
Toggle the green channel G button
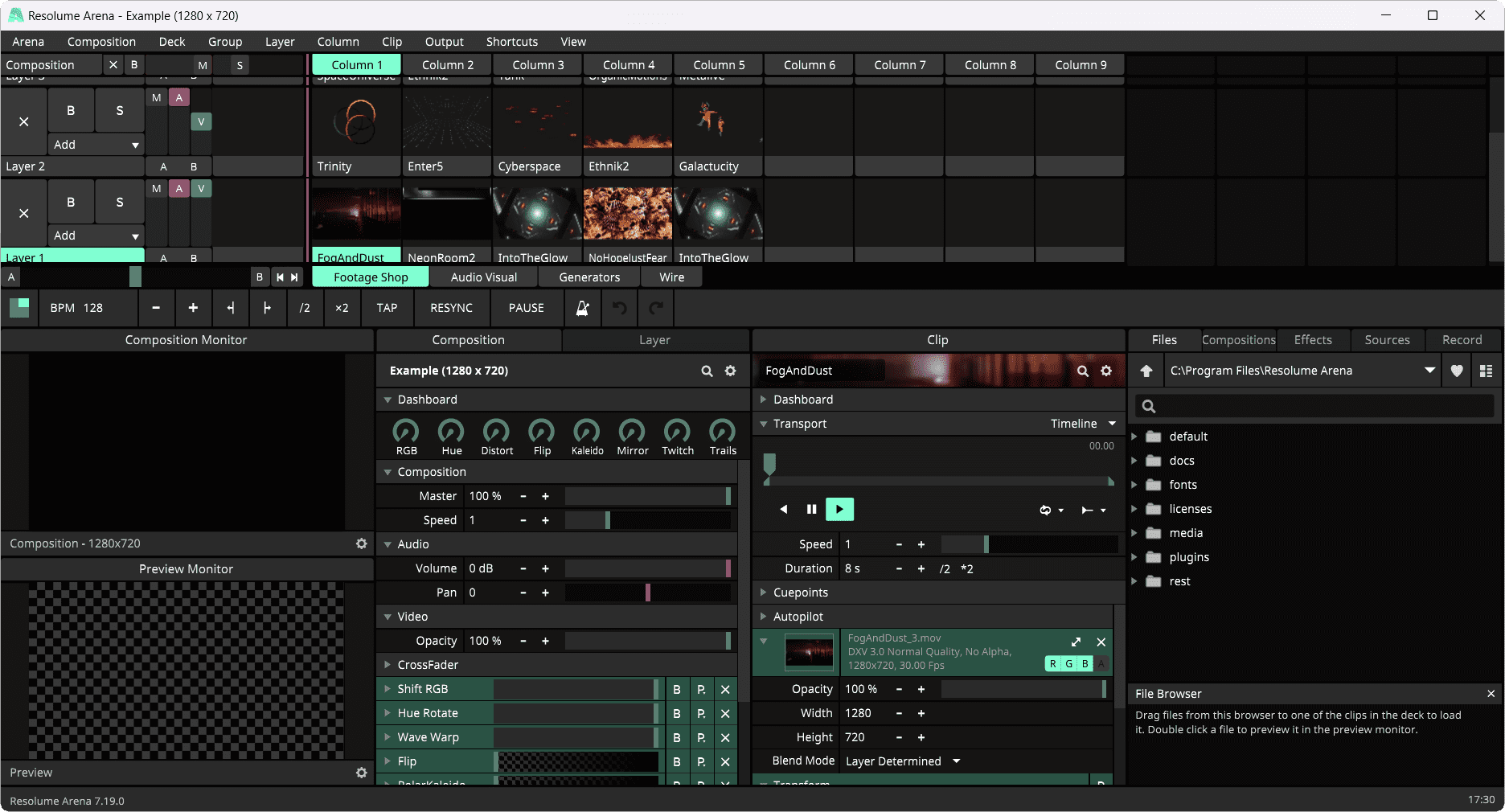click(x=1068, y=663)
